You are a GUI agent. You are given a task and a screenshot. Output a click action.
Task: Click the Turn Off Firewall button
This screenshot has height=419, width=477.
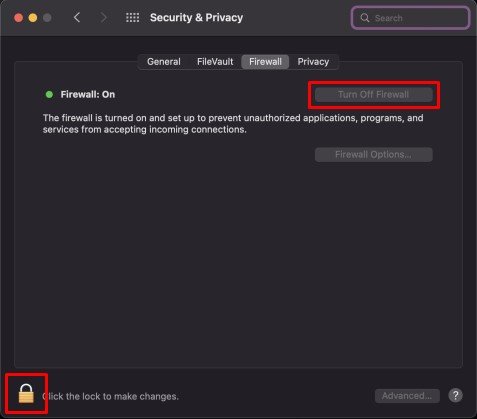(374, 94)
